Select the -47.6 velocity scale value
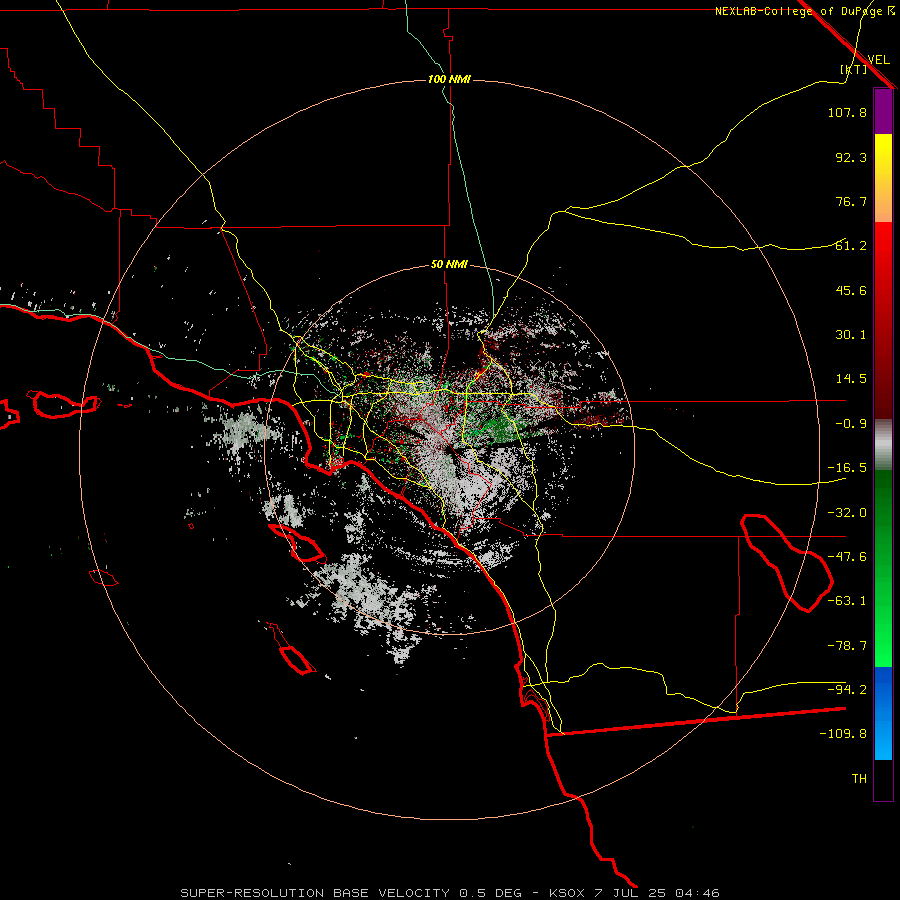900x900 pixels. click(847, 557)
